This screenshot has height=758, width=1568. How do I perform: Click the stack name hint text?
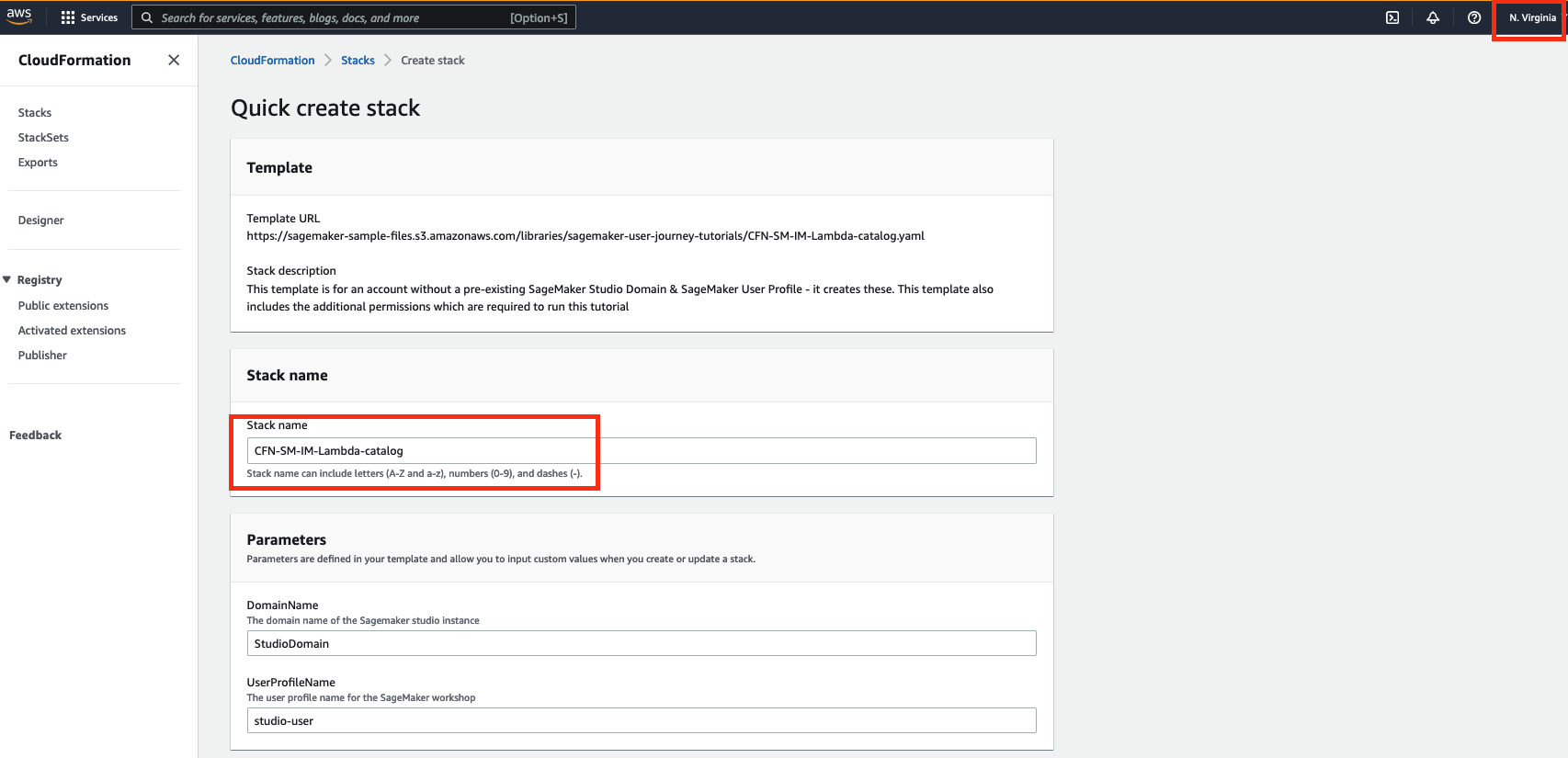415,474
